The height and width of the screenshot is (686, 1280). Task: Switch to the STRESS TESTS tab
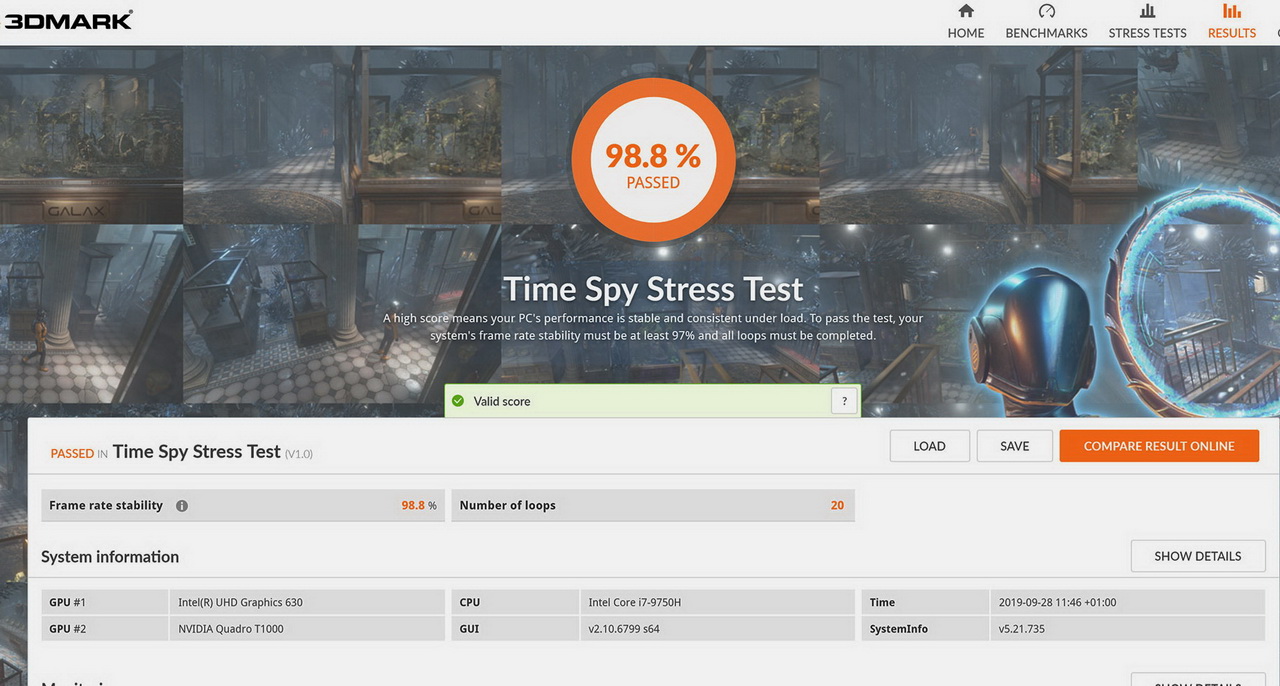coord(1147,22)
